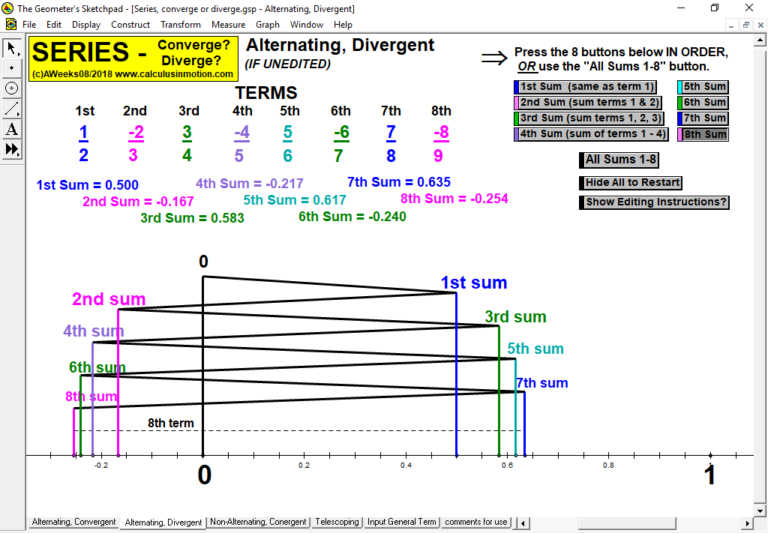
Task: Select the Straightedge segment tool
Action: pyautogui.click(x=12, y=108)
